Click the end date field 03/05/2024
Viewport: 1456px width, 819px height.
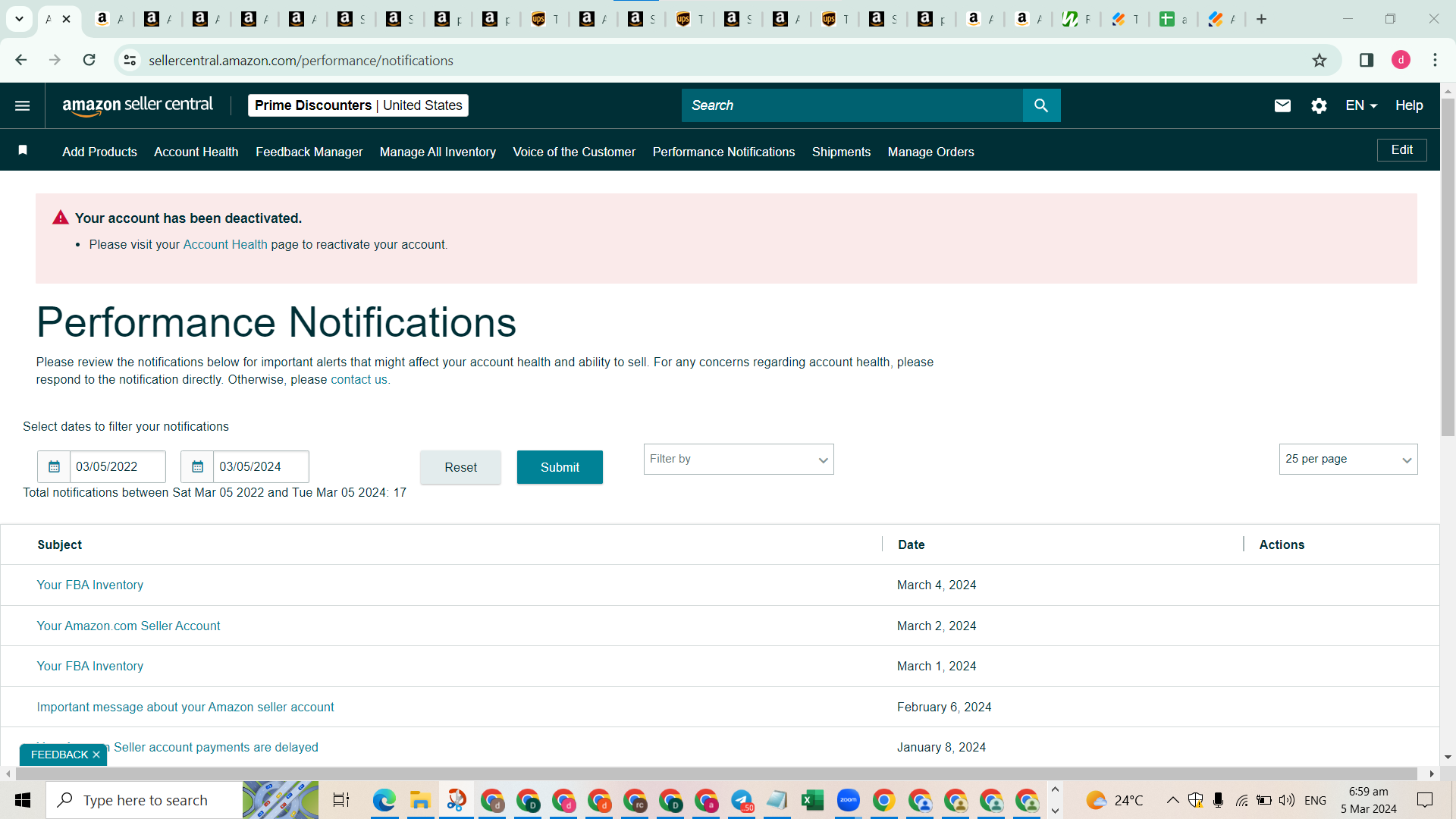tap(261, 466)
